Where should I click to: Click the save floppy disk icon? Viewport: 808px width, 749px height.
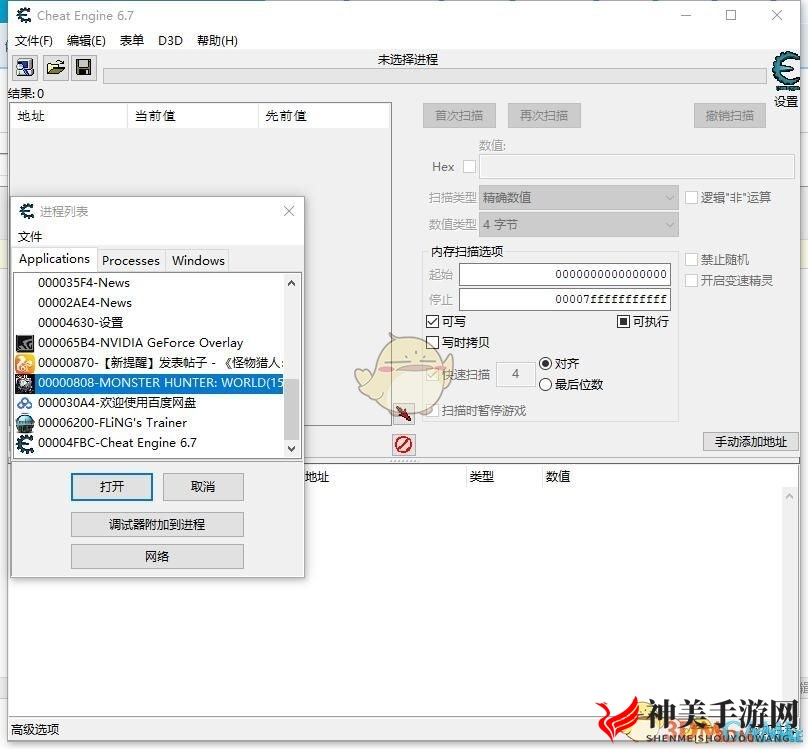[83, 67]
